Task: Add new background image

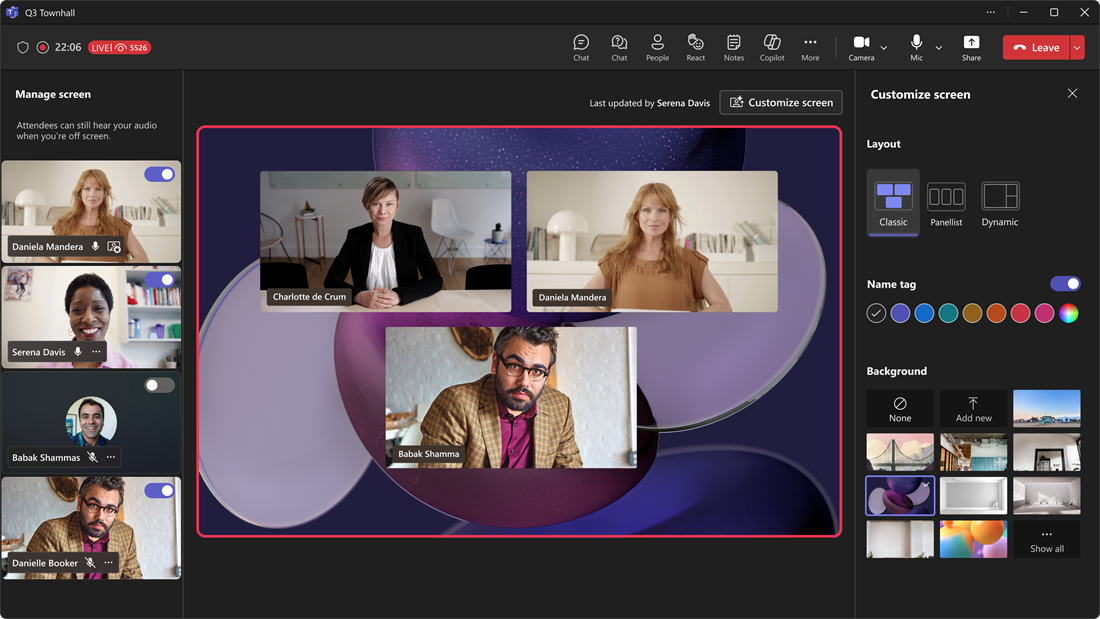Action: (x=974, y=408)
